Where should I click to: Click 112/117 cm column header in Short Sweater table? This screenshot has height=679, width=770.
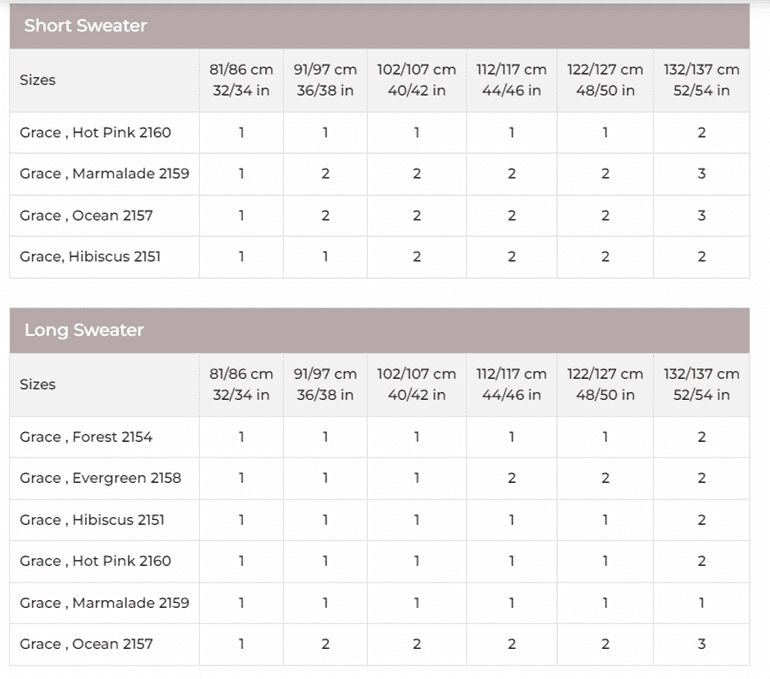click(511, 80)
